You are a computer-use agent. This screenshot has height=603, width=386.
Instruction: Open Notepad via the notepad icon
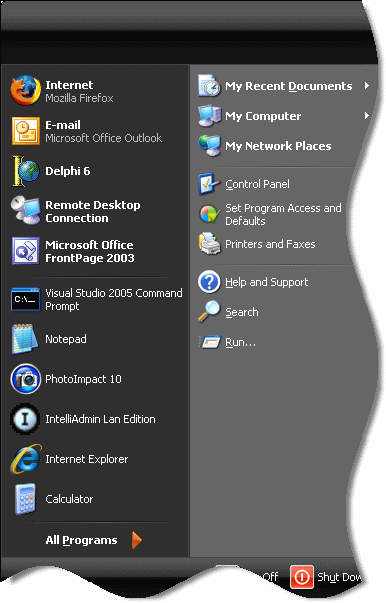pos(25,339)
